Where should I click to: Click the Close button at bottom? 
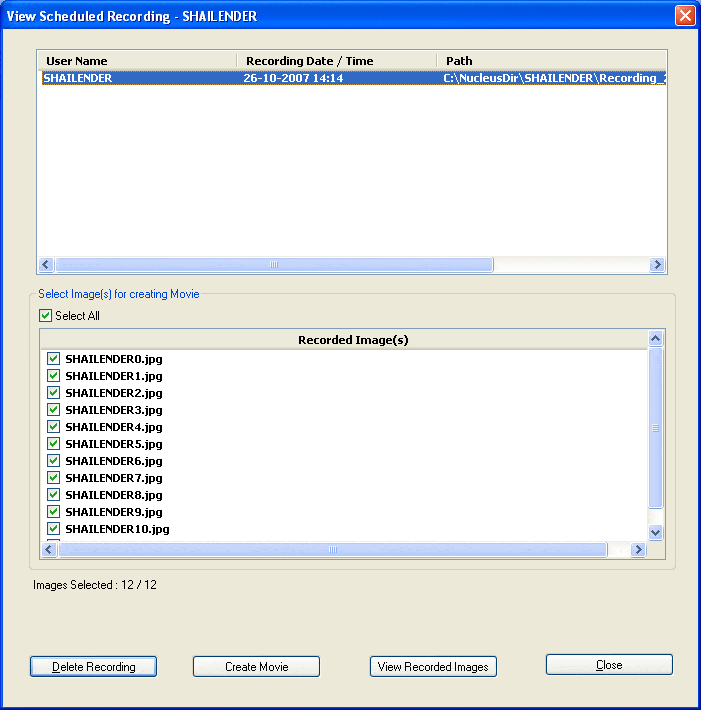(609, 665)
